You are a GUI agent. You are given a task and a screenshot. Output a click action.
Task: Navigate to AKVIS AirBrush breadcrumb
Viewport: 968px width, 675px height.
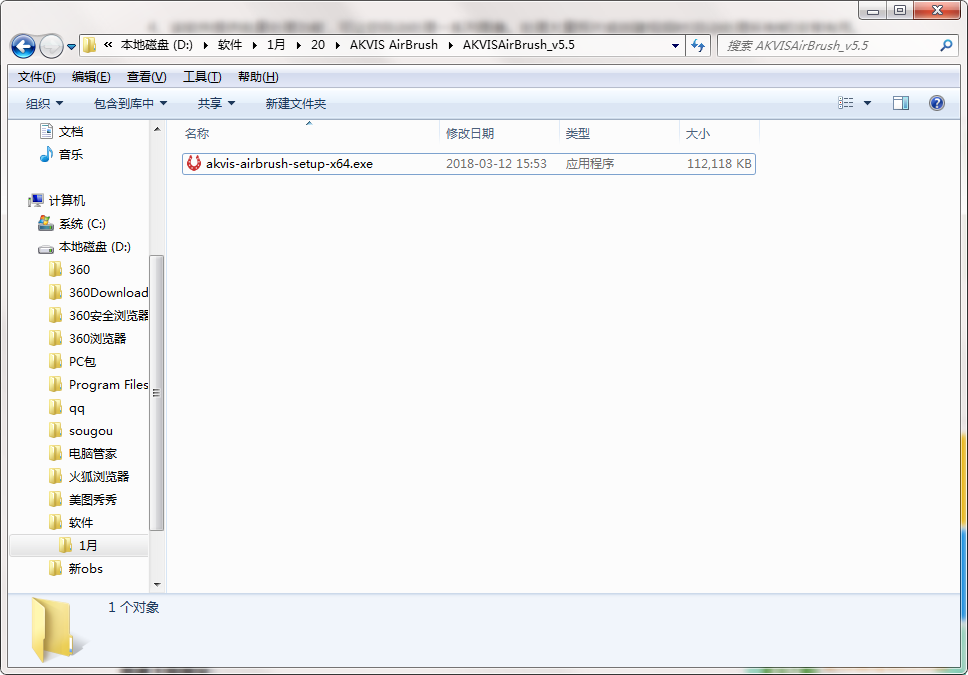[394, 45]
